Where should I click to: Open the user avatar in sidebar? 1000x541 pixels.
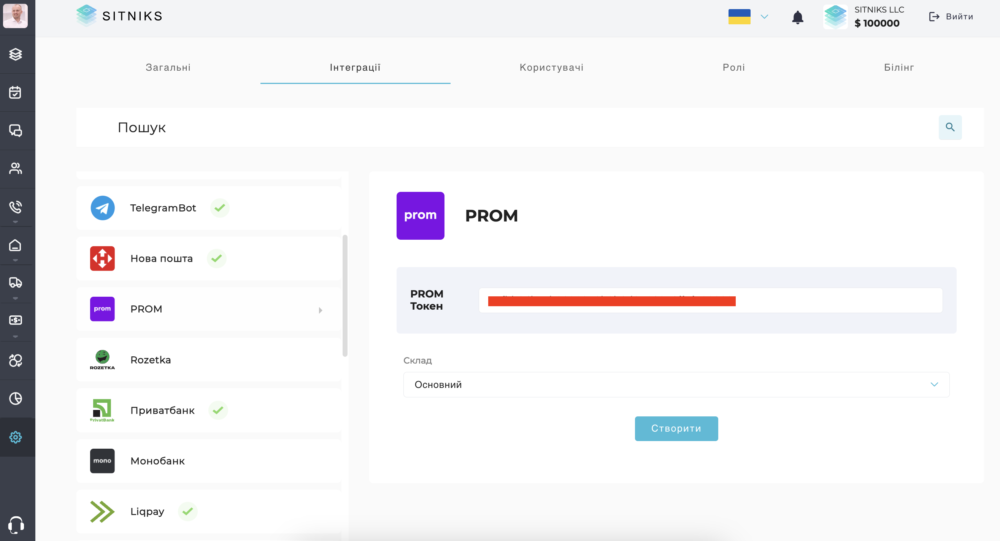15,15
